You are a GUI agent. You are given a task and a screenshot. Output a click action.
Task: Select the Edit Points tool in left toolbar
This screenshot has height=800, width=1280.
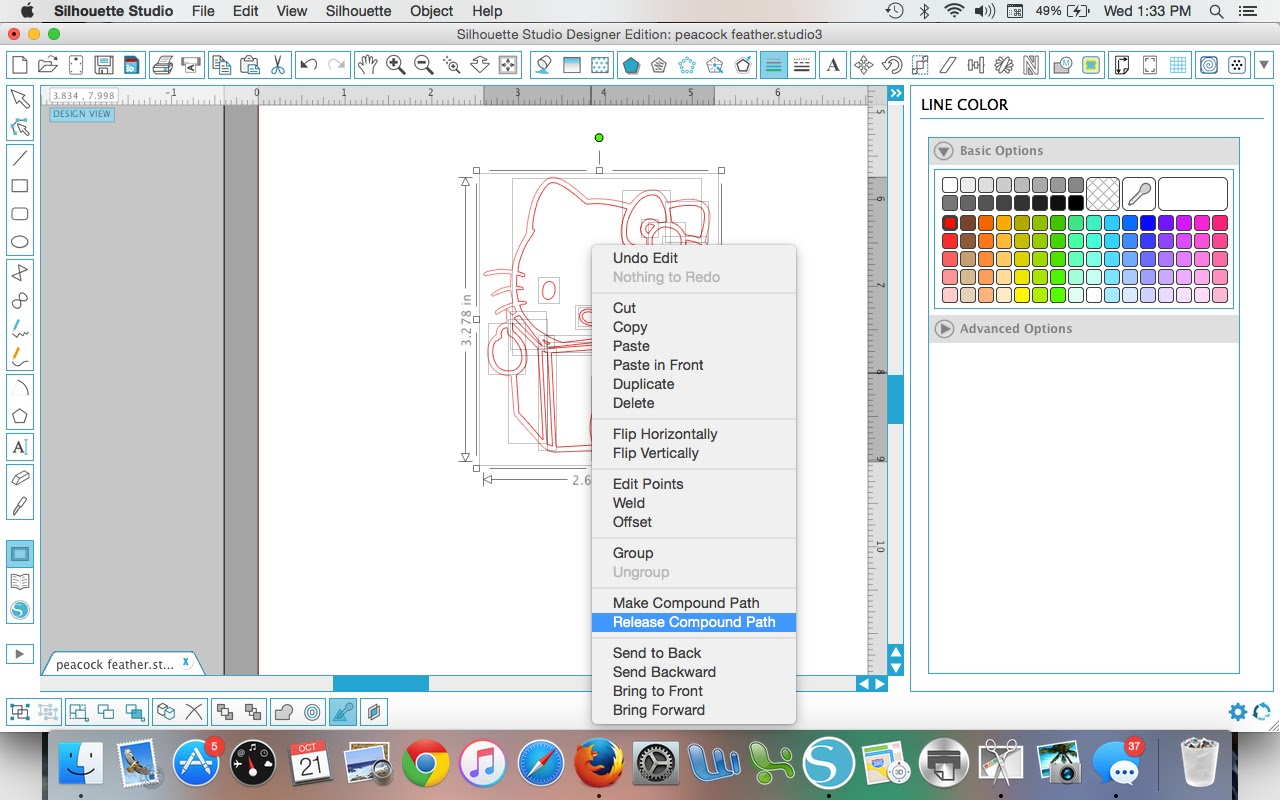click(19, 127)
